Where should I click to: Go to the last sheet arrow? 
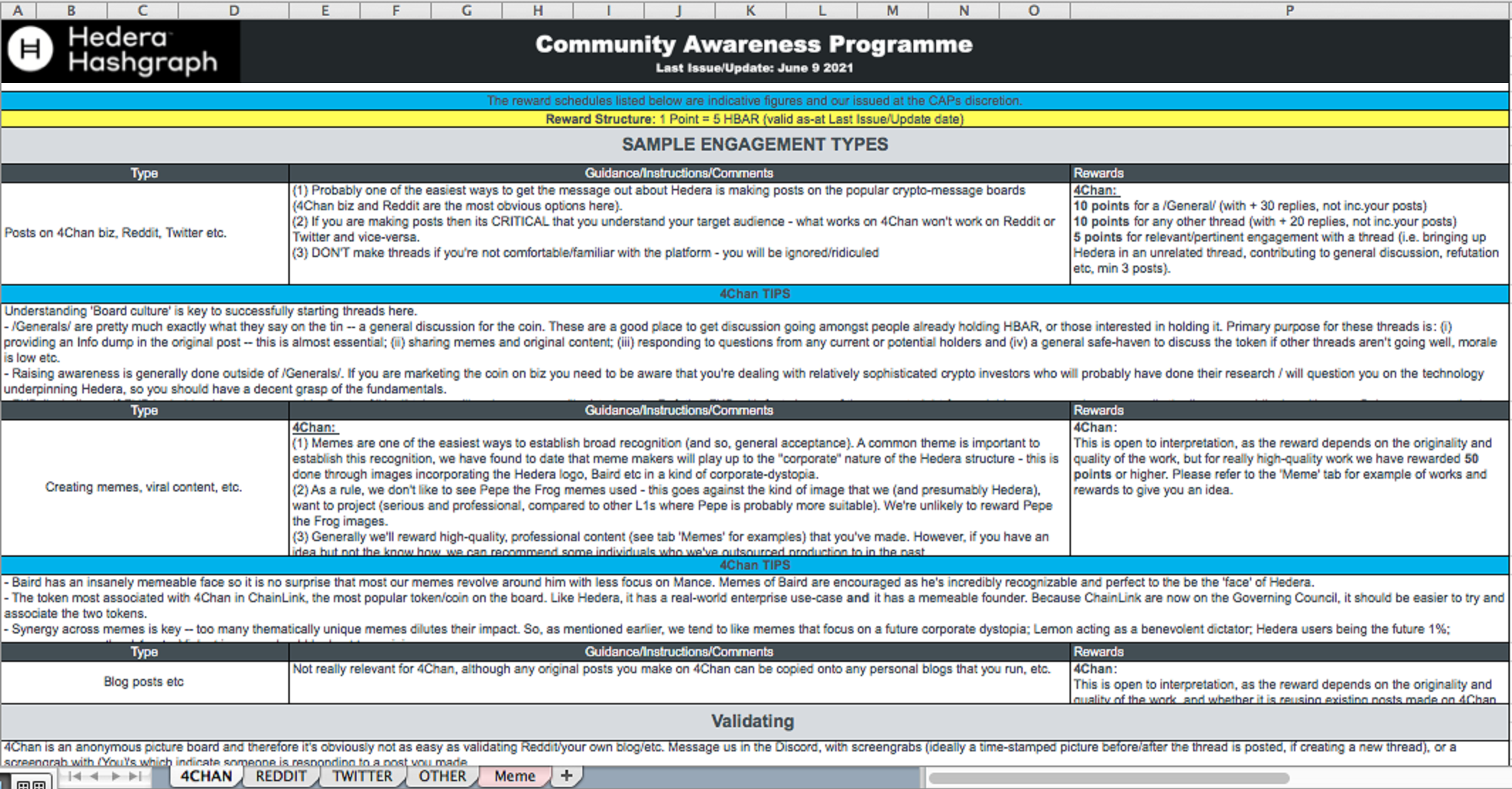[x=136, y=776]
